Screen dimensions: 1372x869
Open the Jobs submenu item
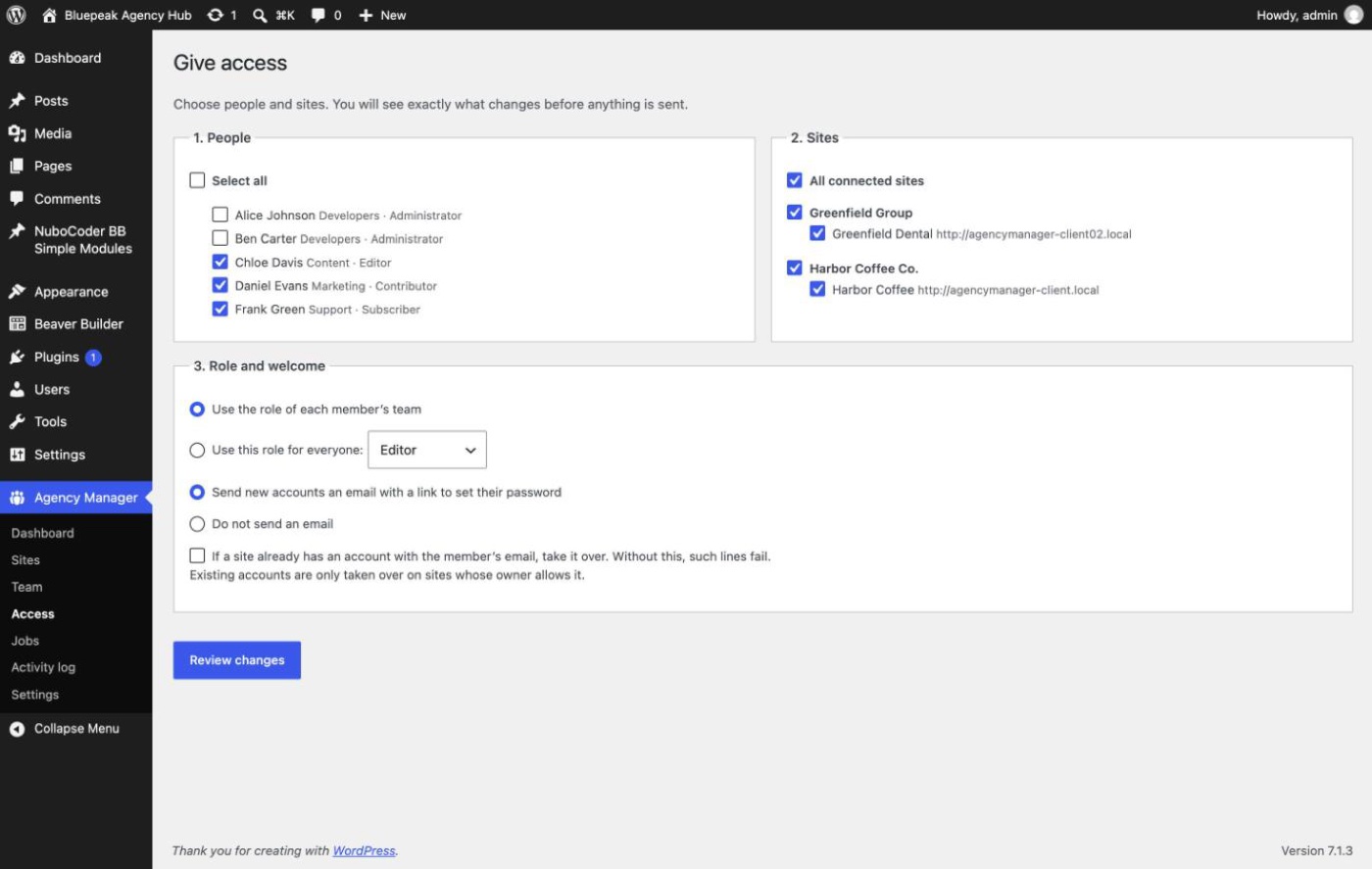pyautogui.click(x=24, y=641)
